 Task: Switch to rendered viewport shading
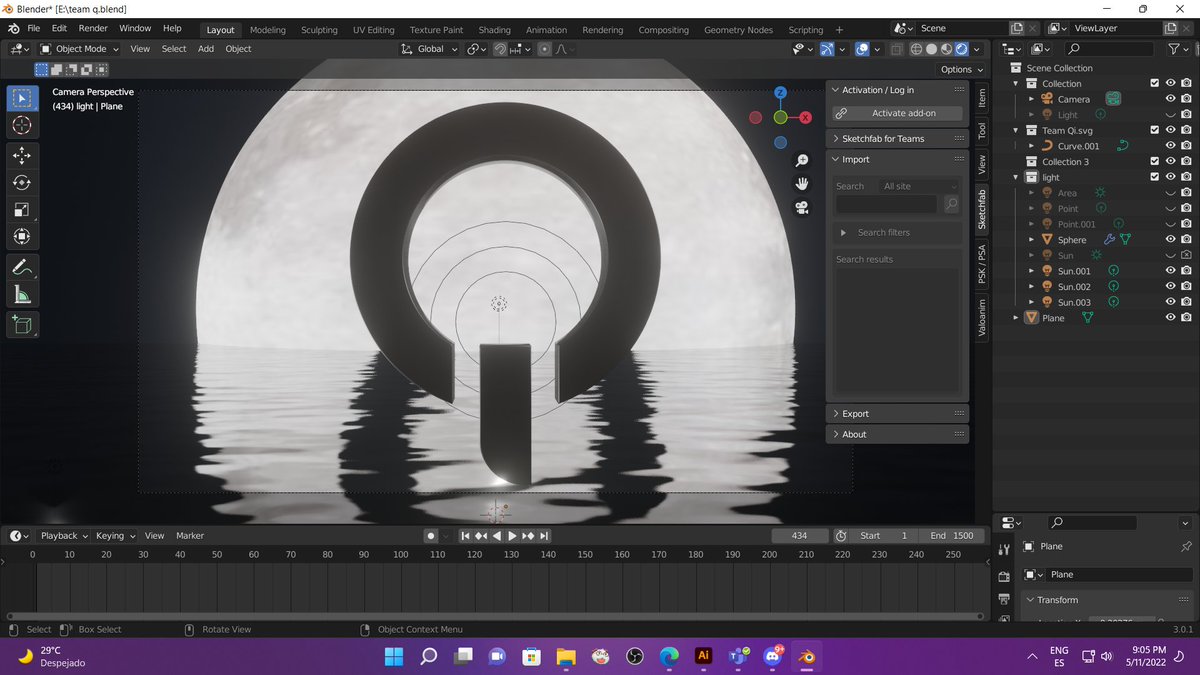pyautogui.click(x=962, y=48)
